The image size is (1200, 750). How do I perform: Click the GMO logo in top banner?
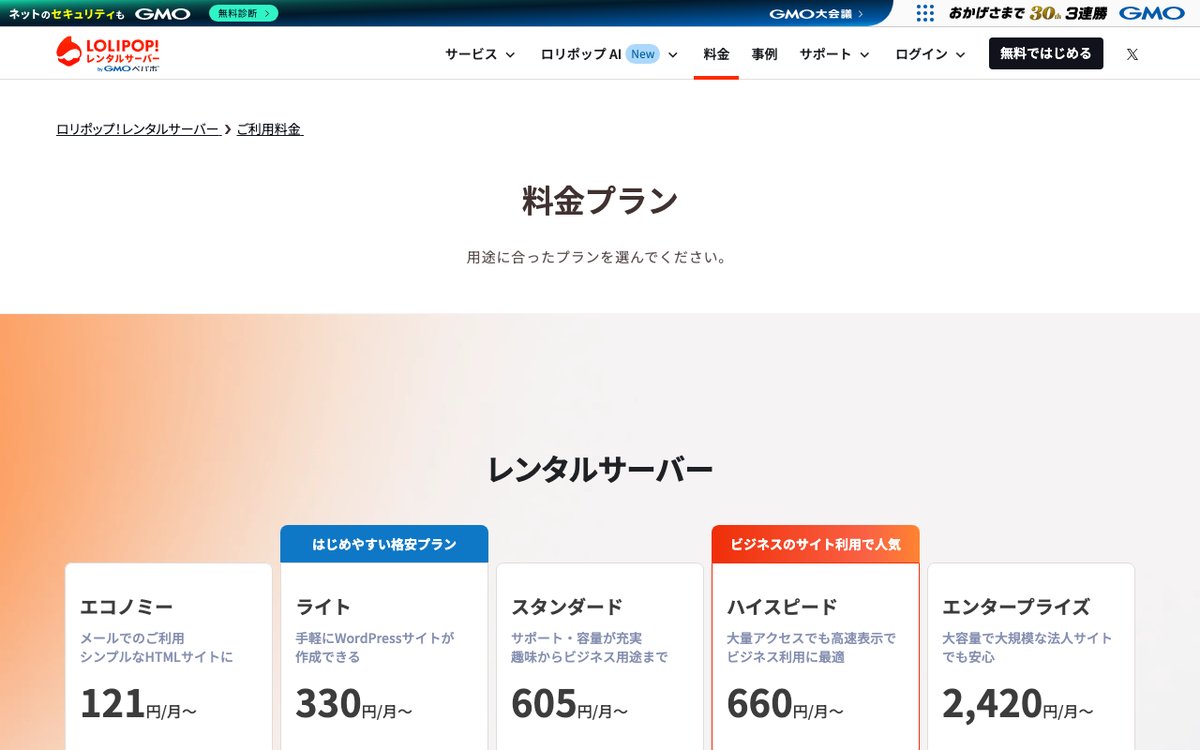coord(163,13)
